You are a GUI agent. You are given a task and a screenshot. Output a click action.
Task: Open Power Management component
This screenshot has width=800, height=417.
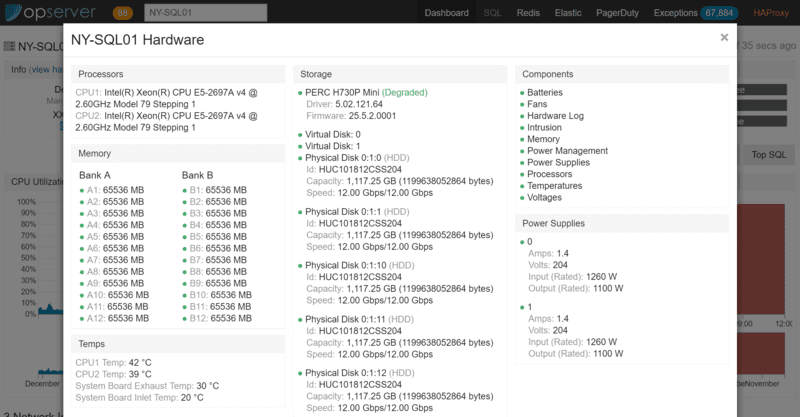(x=567, y=151)
